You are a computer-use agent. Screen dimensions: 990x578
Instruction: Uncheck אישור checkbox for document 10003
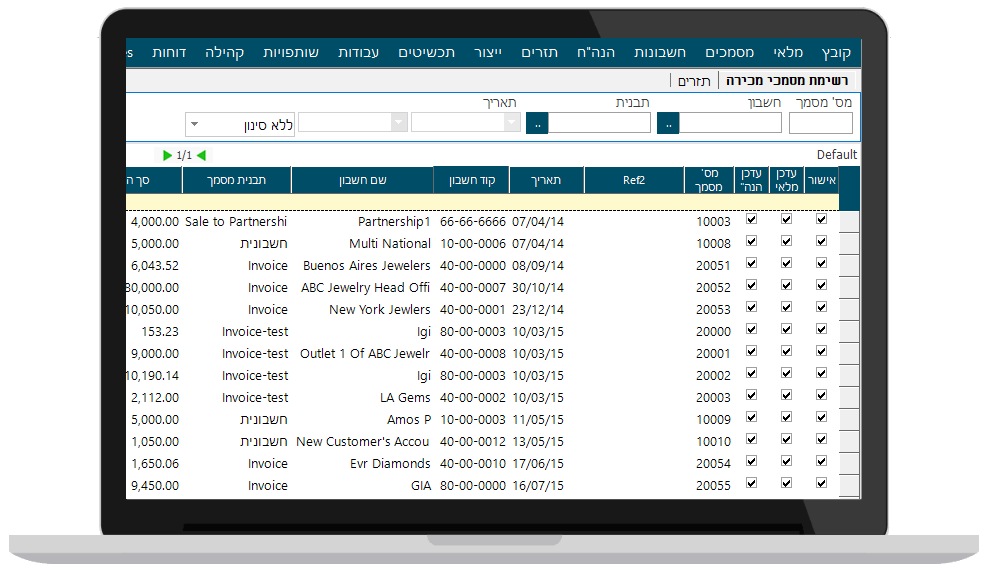pos(821,219)
